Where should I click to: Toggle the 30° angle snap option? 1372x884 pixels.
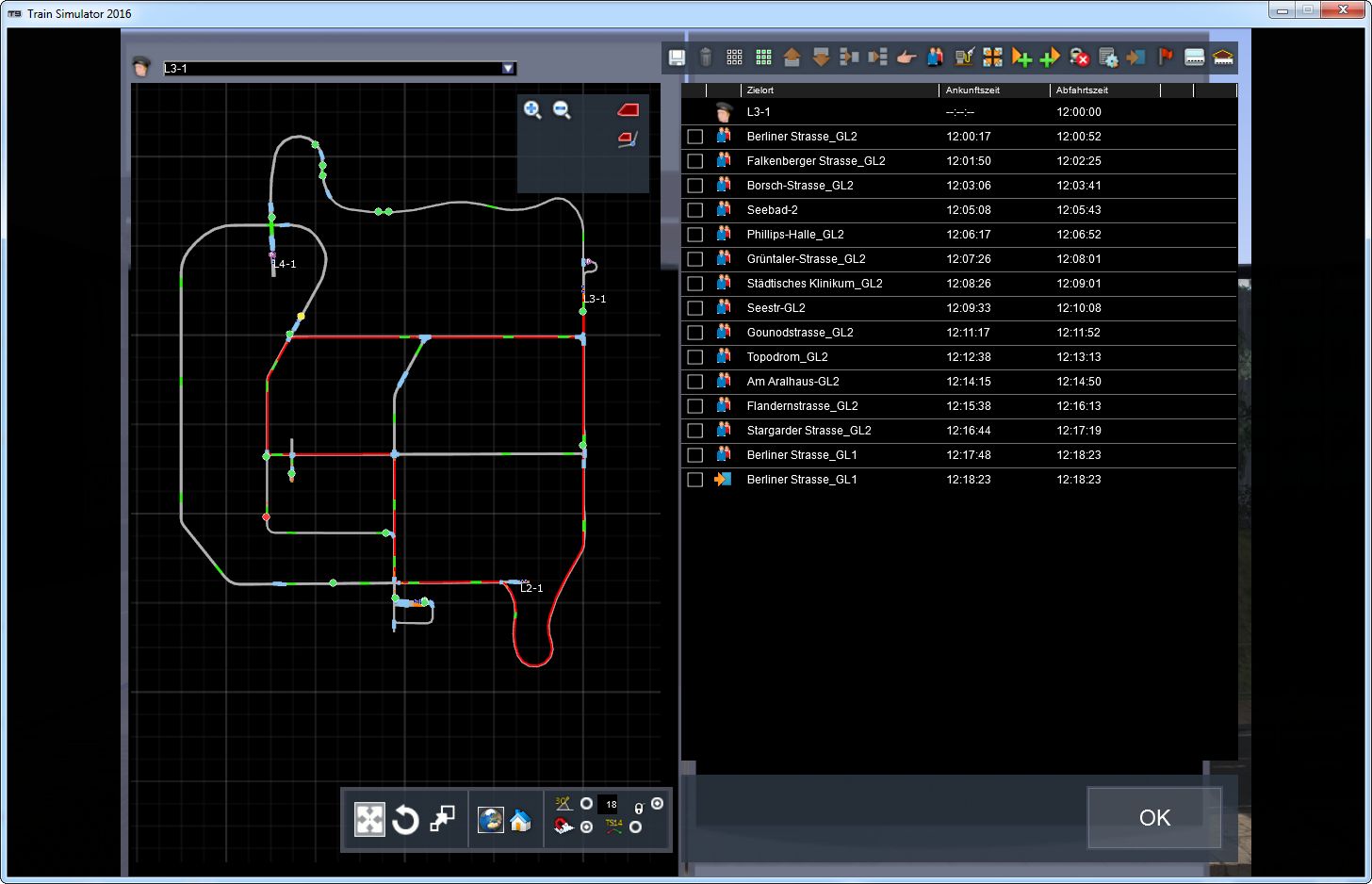click(586, 804)
